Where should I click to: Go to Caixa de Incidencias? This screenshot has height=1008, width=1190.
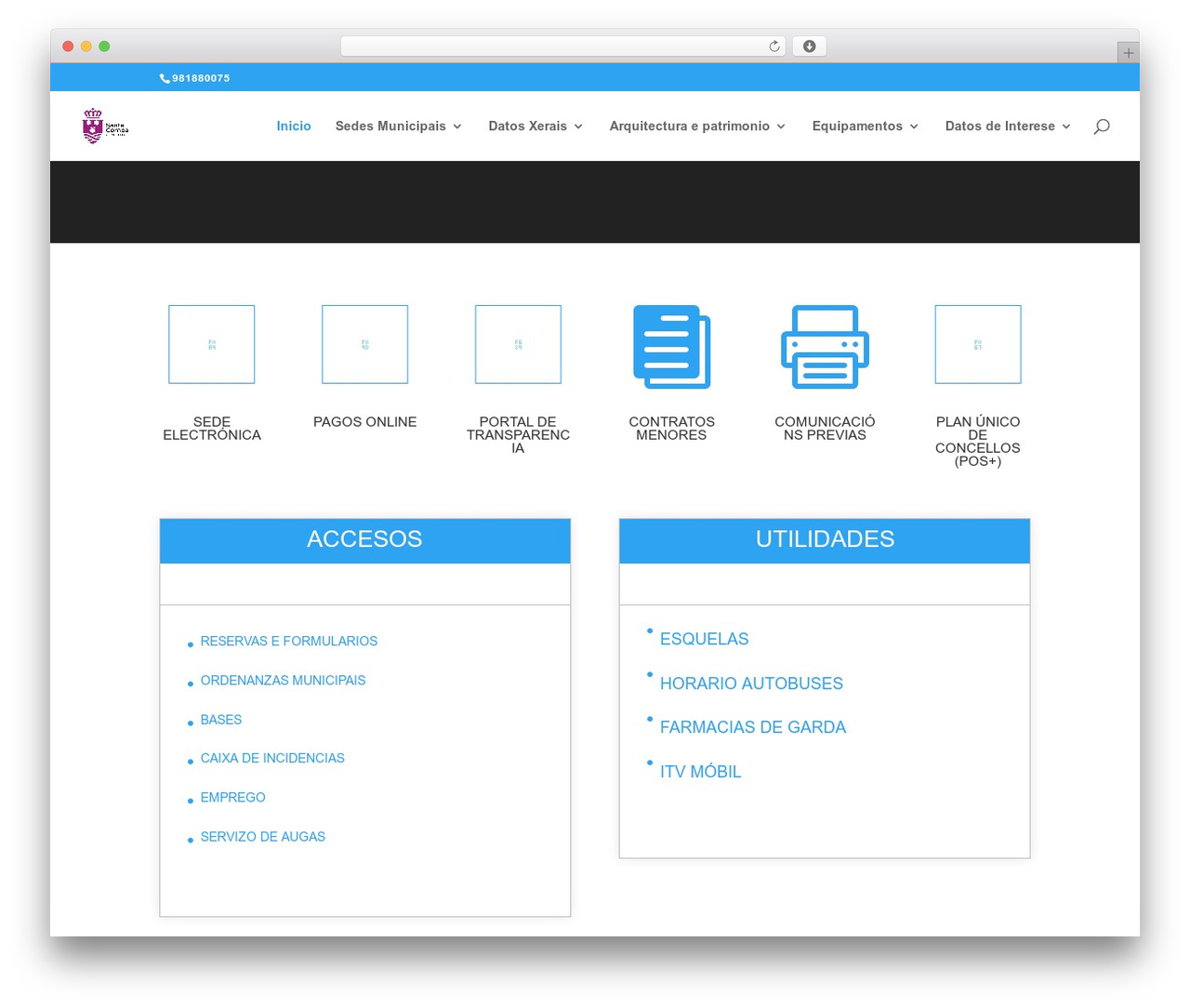[272, 759]
